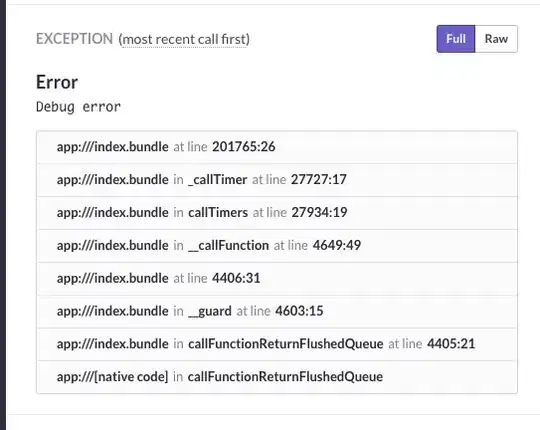Click line number 27934:19 in the callTimers frame
The height and width of the screenshot is (430, 540).
[x=319, y=213]
